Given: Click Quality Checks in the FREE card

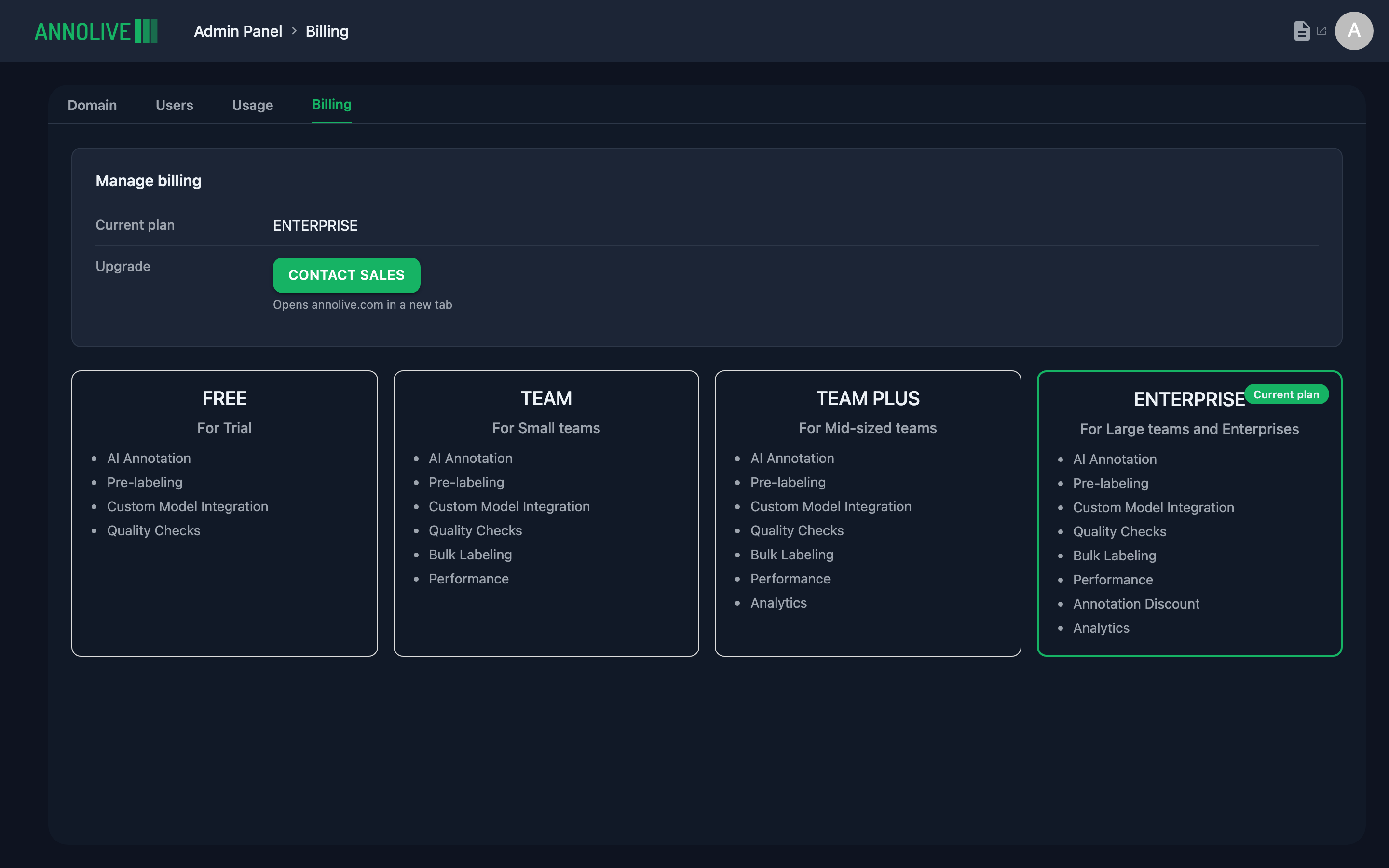Looking at the screenshot, I should pyautogui.click(x=154, y=530).
